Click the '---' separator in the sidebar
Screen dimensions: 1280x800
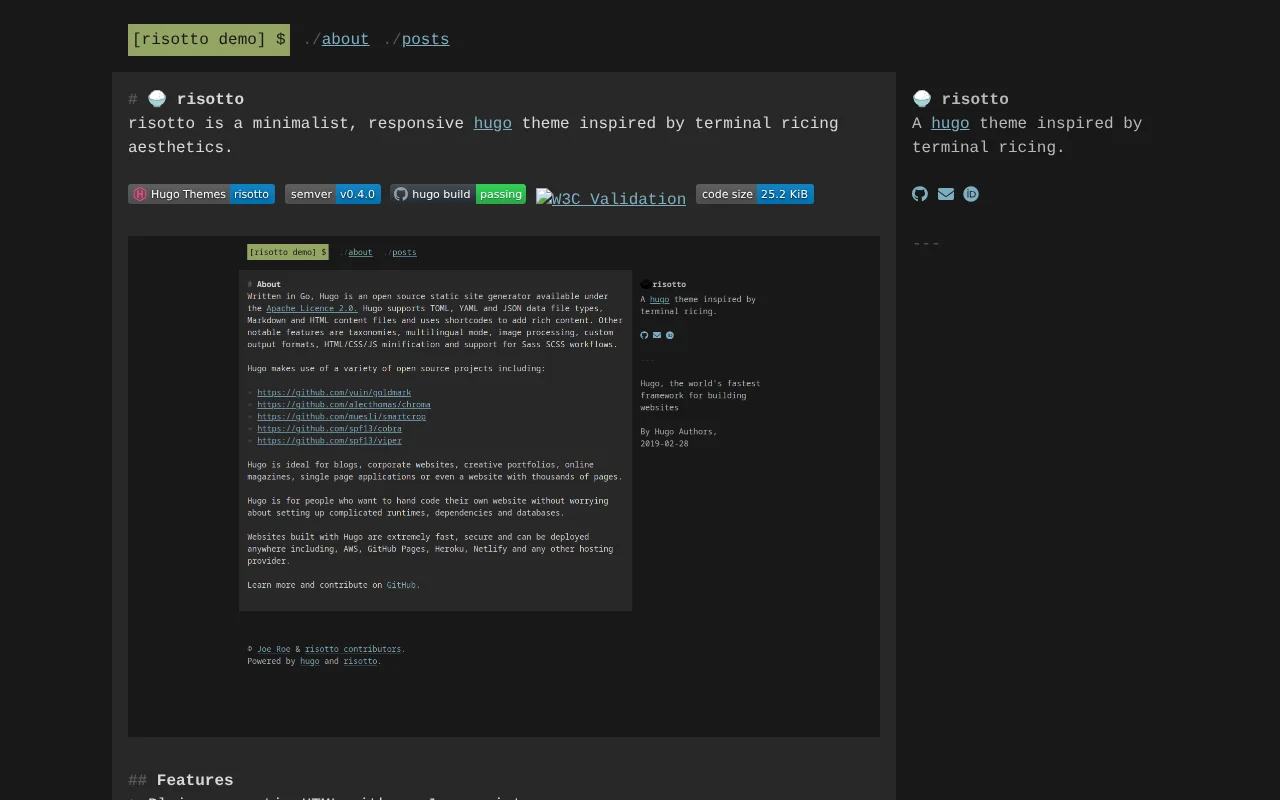[x=926, y=243]
